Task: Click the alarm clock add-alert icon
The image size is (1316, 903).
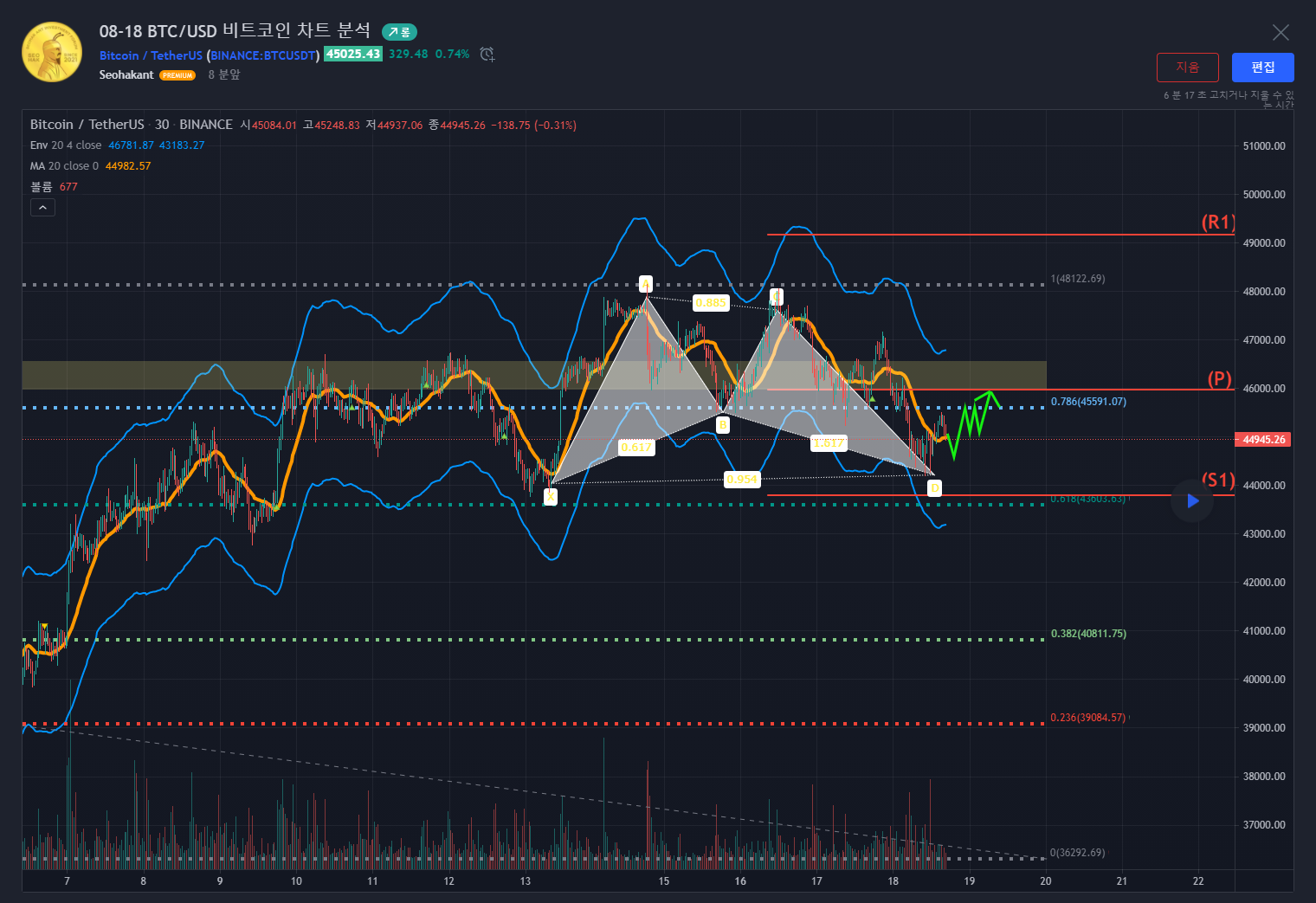Action: point(487,55)
